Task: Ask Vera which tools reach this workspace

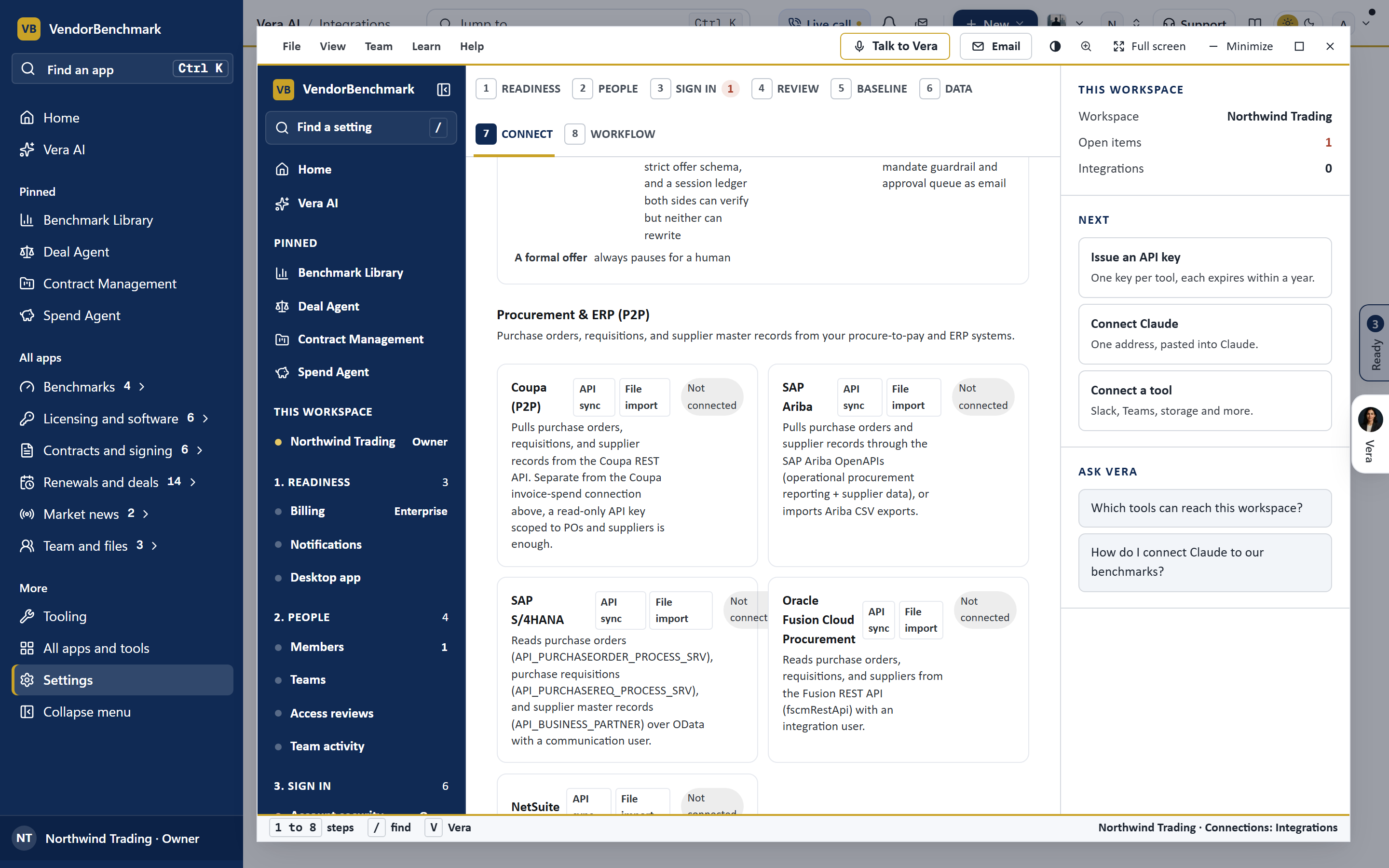Action: (x=1204, y=508)
